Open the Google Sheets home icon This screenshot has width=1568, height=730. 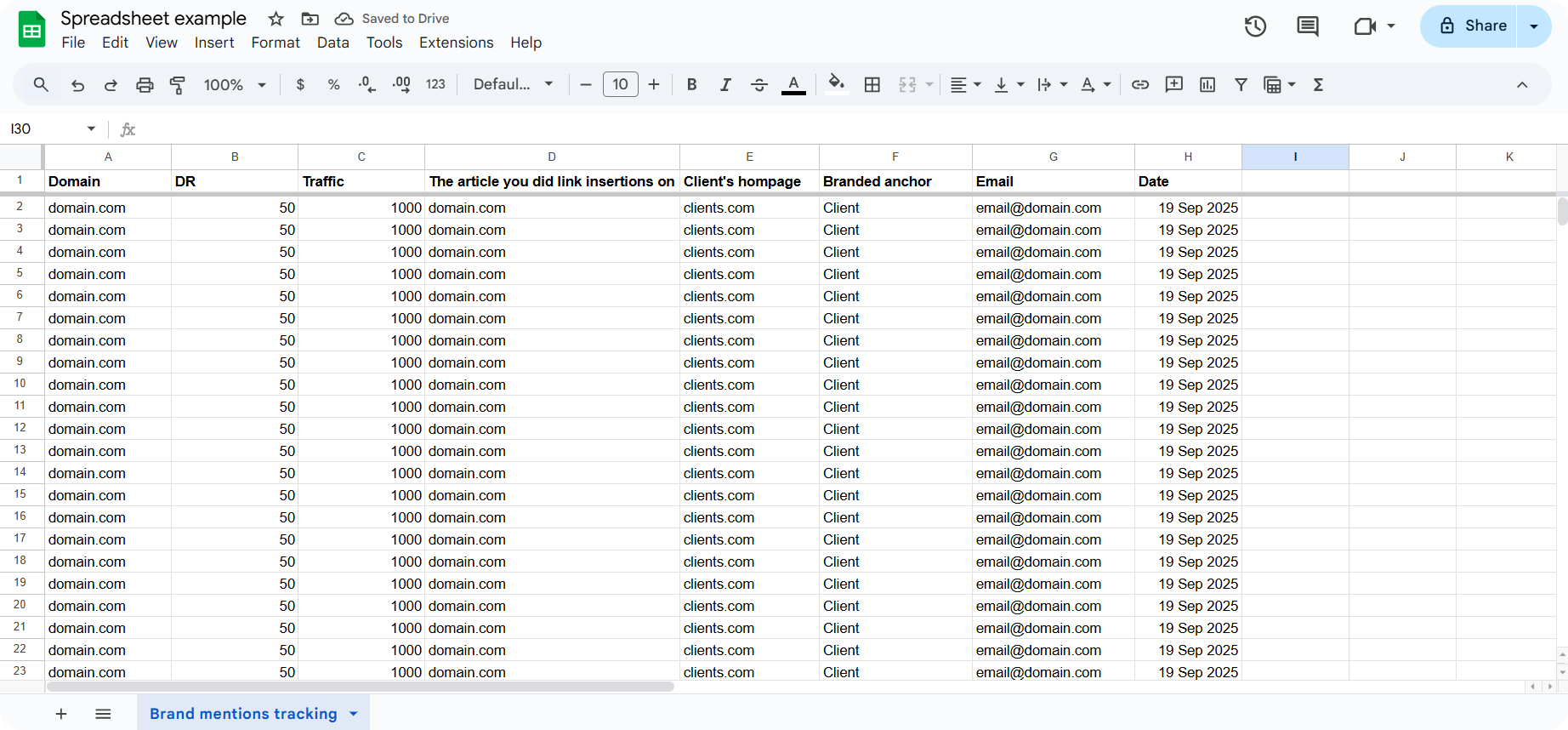coord(32,29)
